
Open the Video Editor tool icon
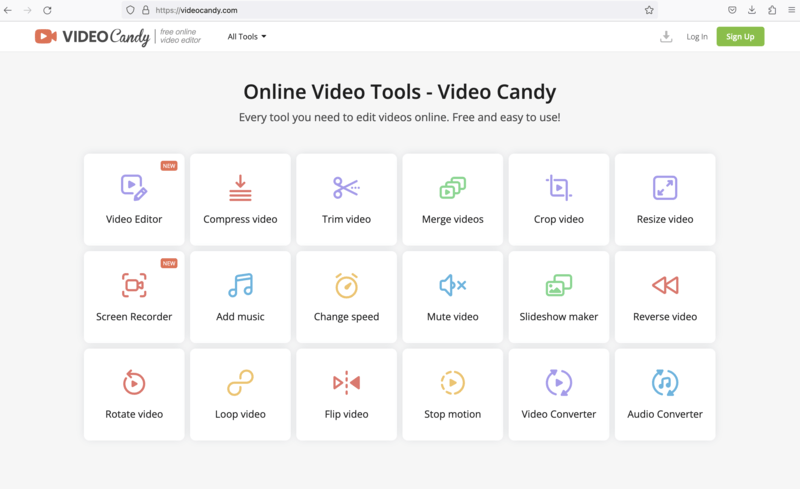134,187
